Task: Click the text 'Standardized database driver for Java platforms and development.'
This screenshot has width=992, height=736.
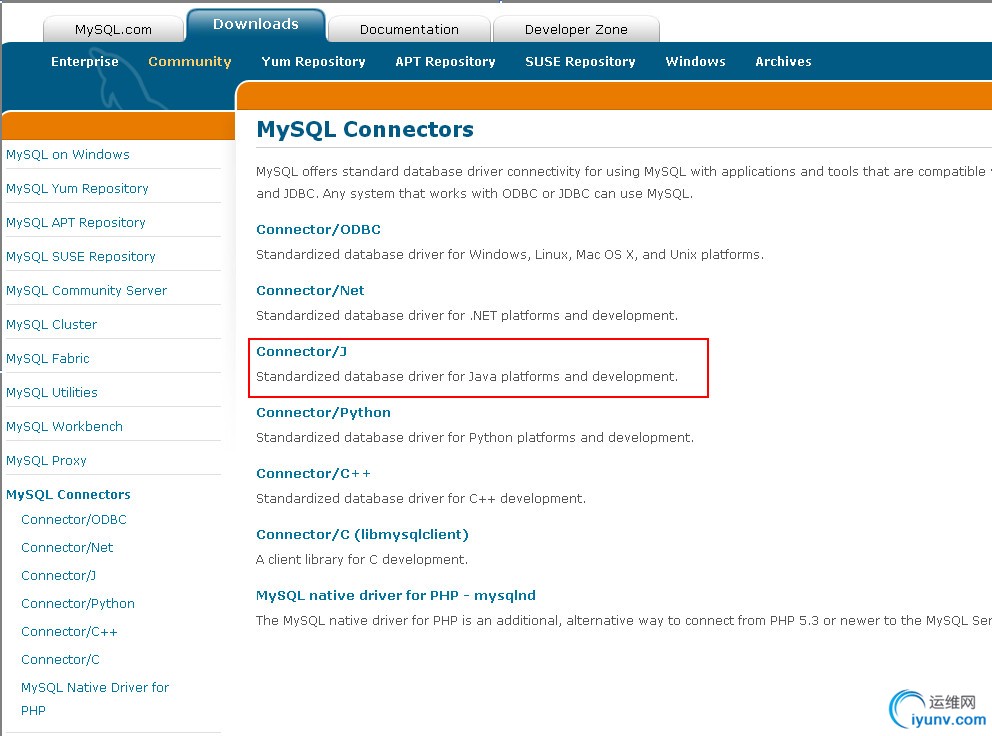Action: coord(467,377)
